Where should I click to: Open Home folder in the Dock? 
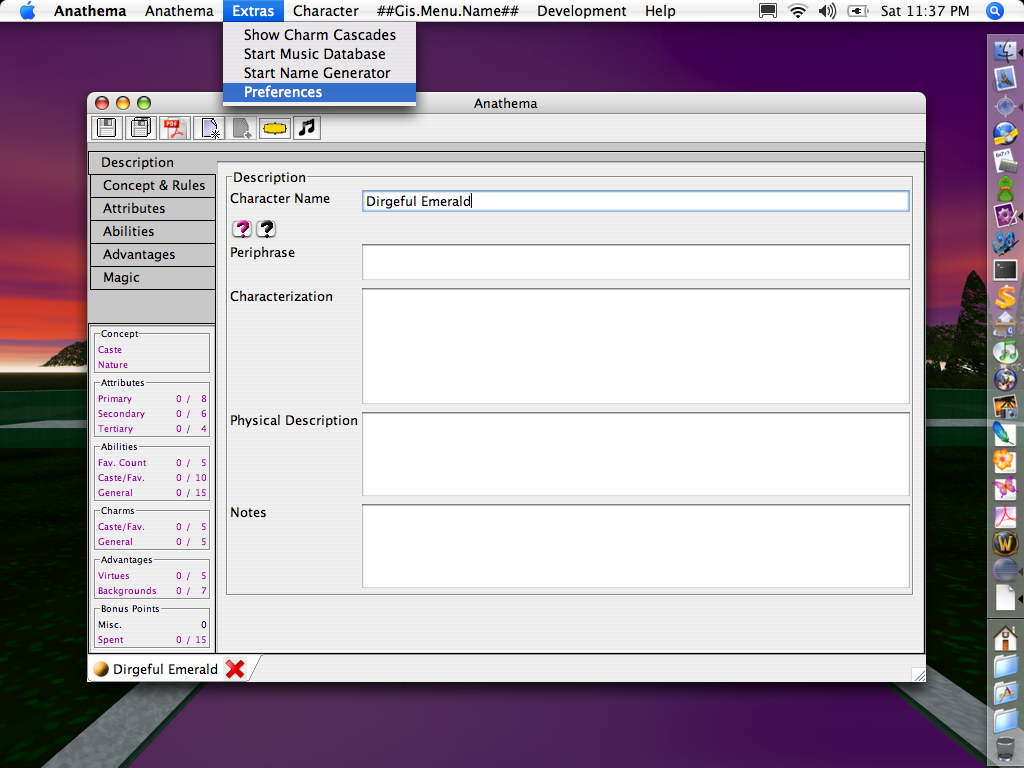pos(1006,639)
